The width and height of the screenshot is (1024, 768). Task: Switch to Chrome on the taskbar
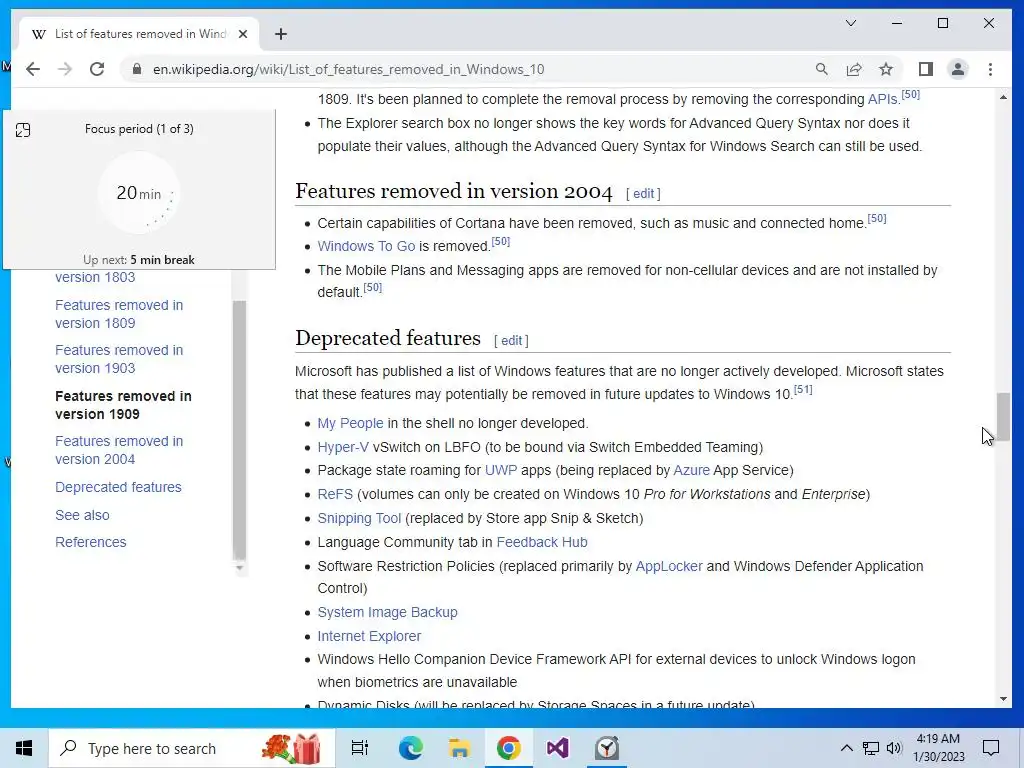508,748
